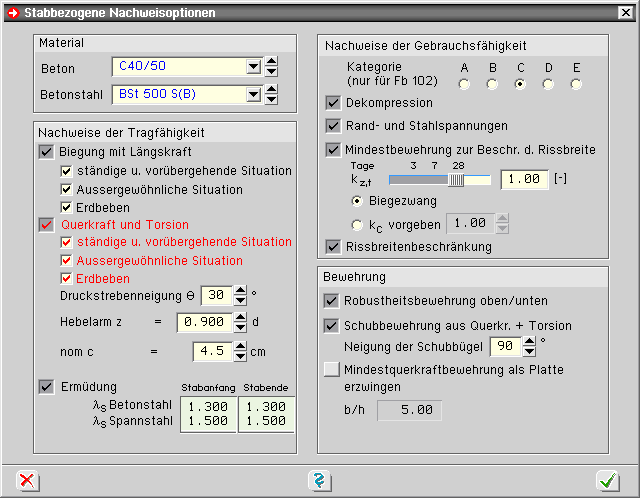
Task: Confirm dialog with green checkmark icon
Action: (607, 481)
